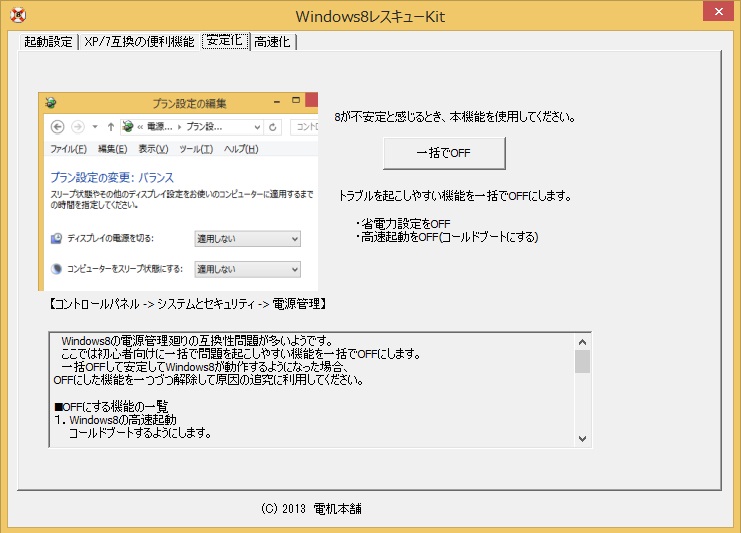The height and width of the screenshot is (533, 741).
Task: Click the refresh icon next to the address bar
Action: pyautogui.click(x=271, y=127)
